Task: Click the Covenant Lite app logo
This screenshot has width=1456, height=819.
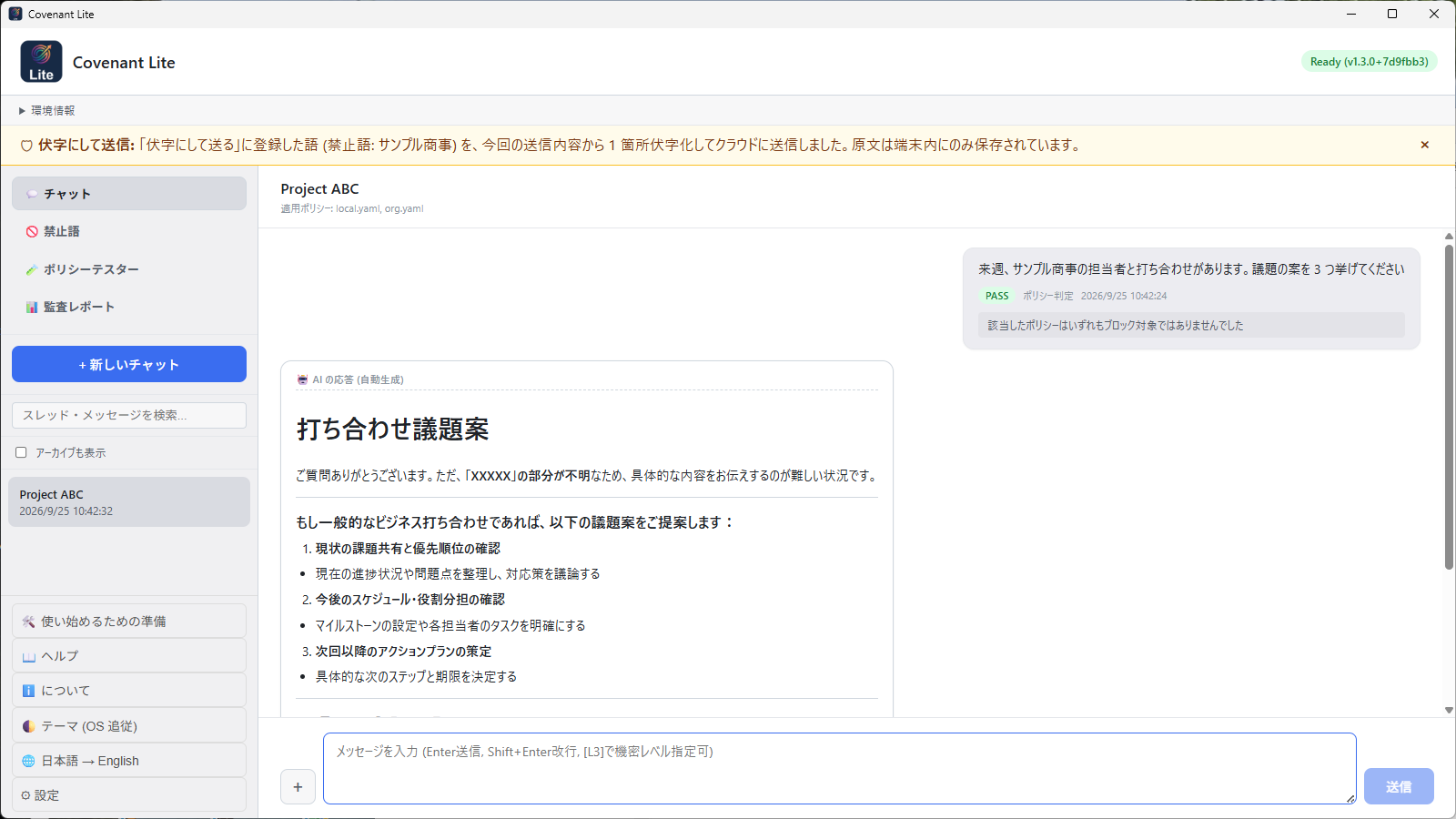Action: click(41, 62)
